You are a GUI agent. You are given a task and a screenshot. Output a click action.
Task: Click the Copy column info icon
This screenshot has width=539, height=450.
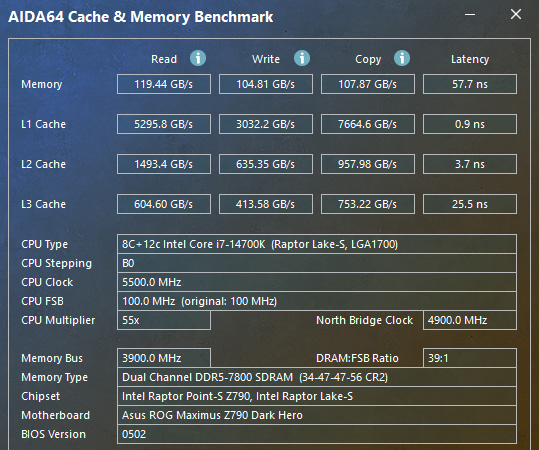coord(402,58)
